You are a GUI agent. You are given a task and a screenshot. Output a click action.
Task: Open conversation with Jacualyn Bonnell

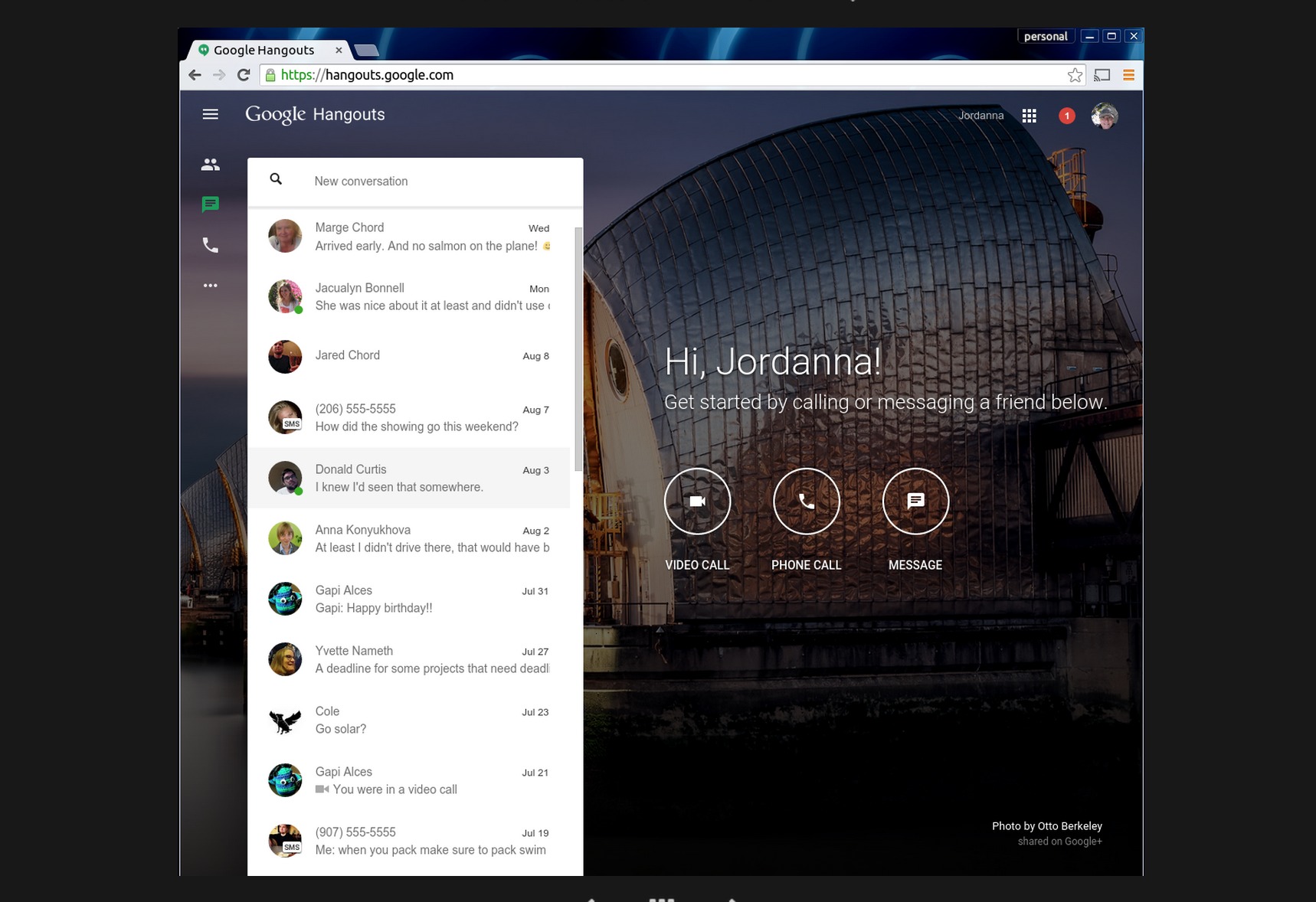409,297
